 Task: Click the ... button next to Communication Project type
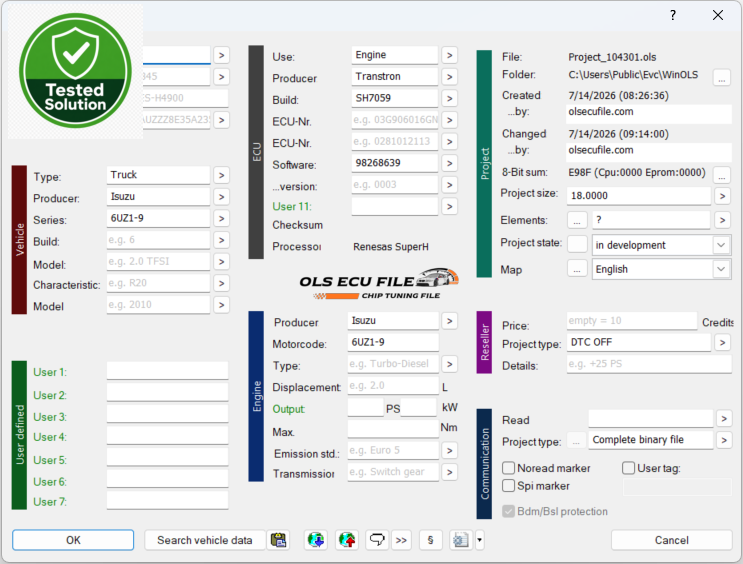click(x=576, y=440)
